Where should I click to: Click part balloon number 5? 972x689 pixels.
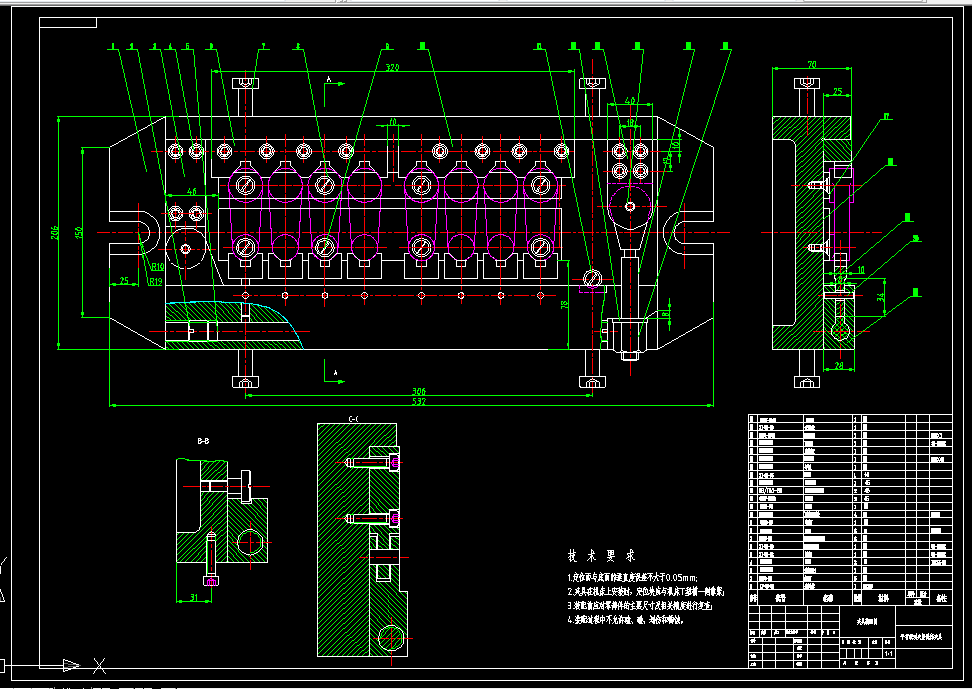[x=187, y=45]
